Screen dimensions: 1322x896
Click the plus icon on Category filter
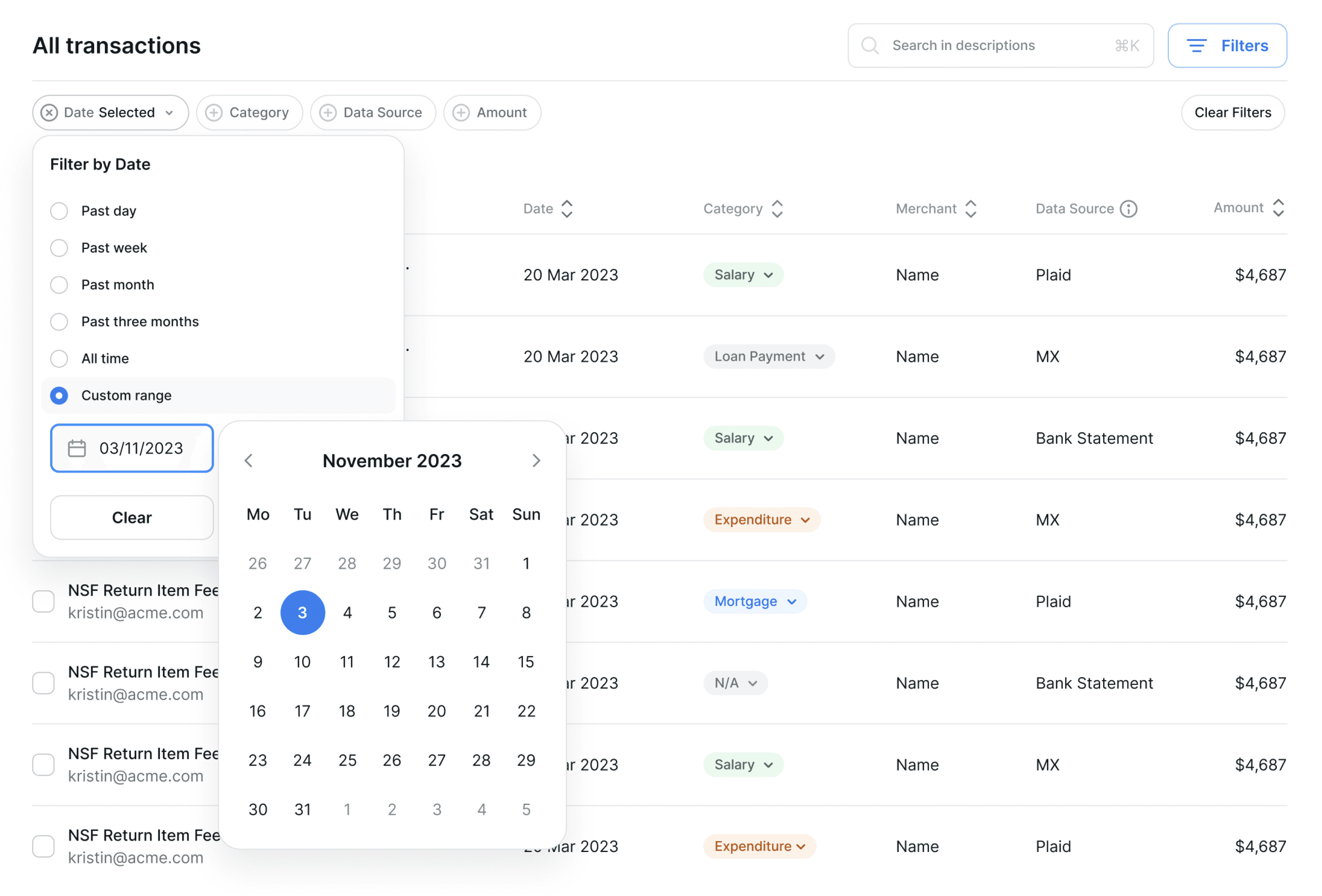(214, 113)
